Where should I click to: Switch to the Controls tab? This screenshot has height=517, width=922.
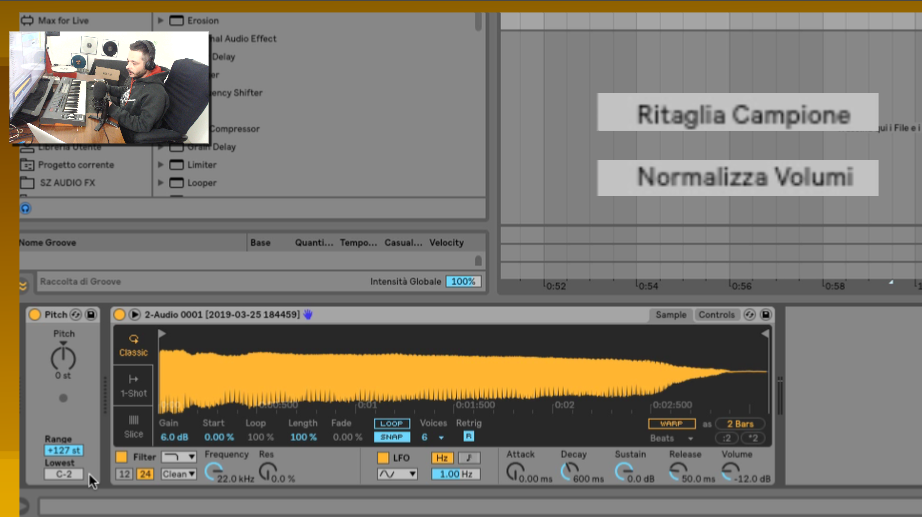(x=716, y=315)
